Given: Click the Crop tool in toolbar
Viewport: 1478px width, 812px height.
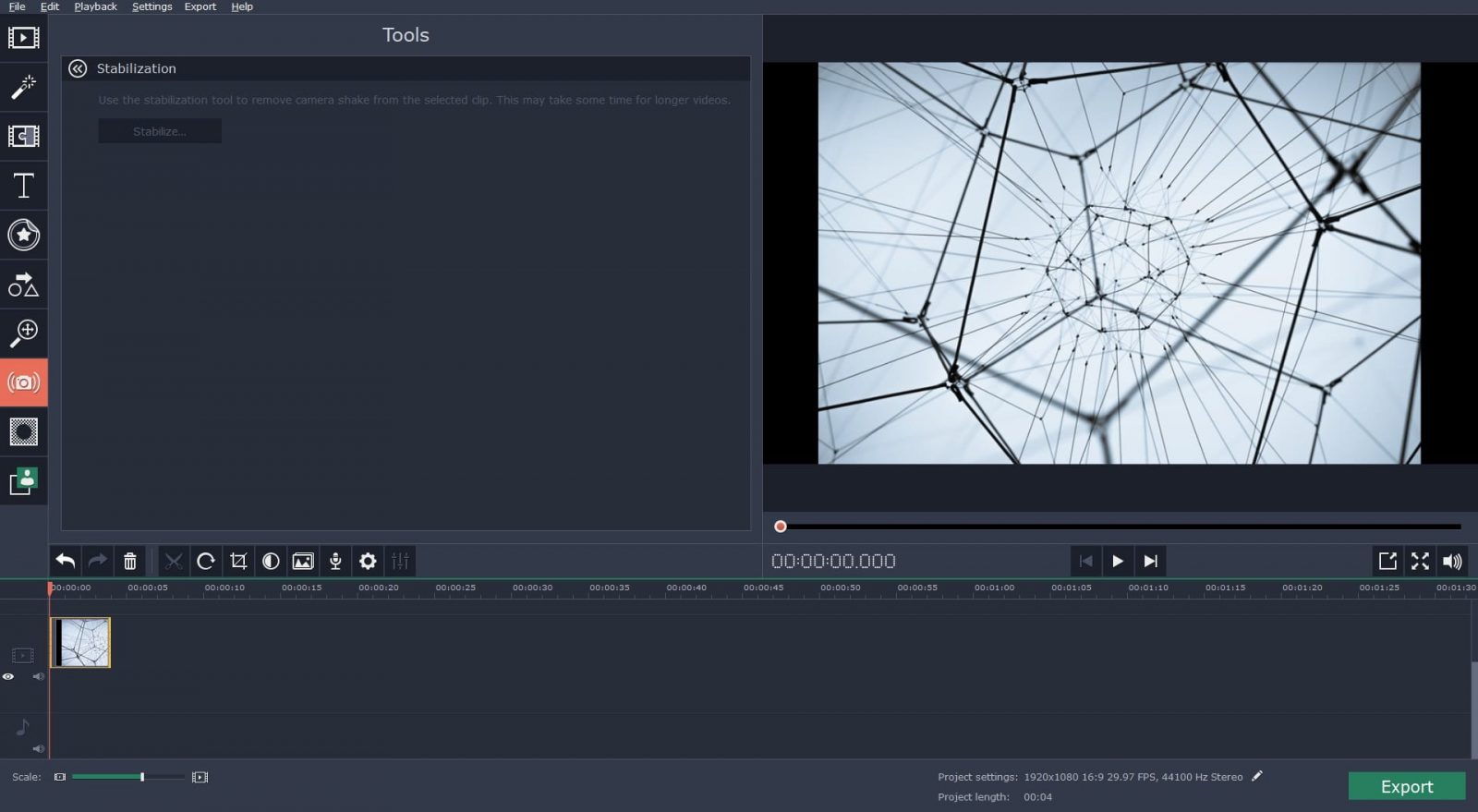Looking at the screenshot, I should (238, 561).
